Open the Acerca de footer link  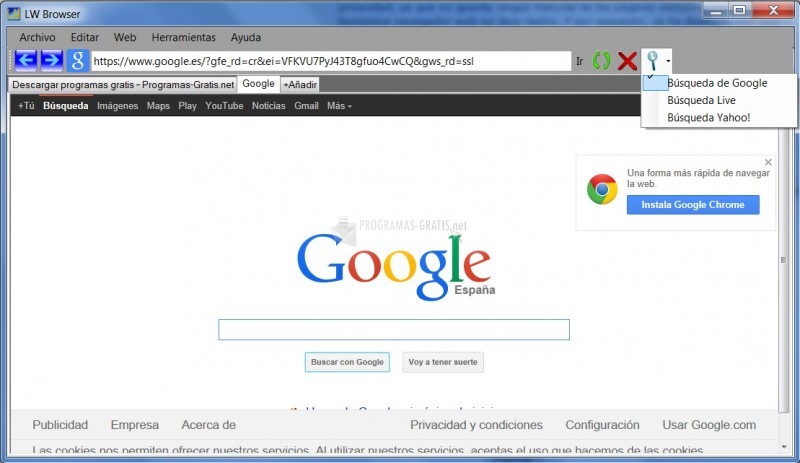point(209,425)
